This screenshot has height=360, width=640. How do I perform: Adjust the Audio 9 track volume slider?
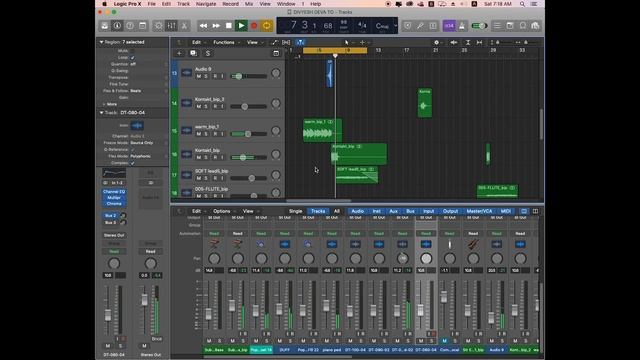248,76
